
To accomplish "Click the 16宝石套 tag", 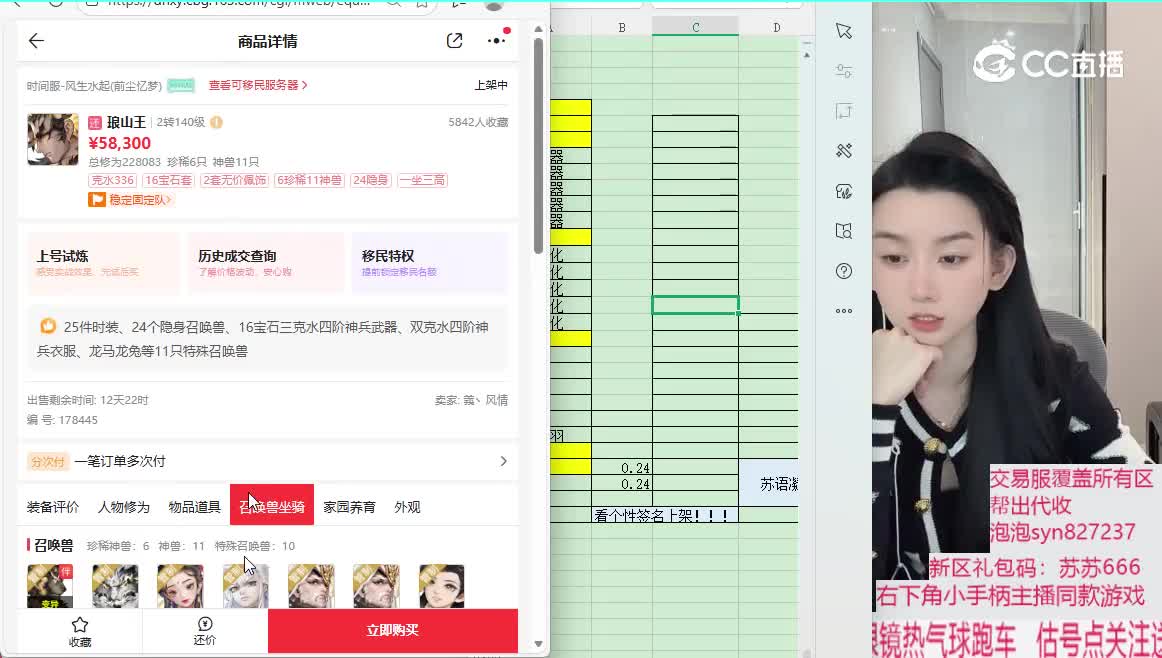I will point(168,180).
